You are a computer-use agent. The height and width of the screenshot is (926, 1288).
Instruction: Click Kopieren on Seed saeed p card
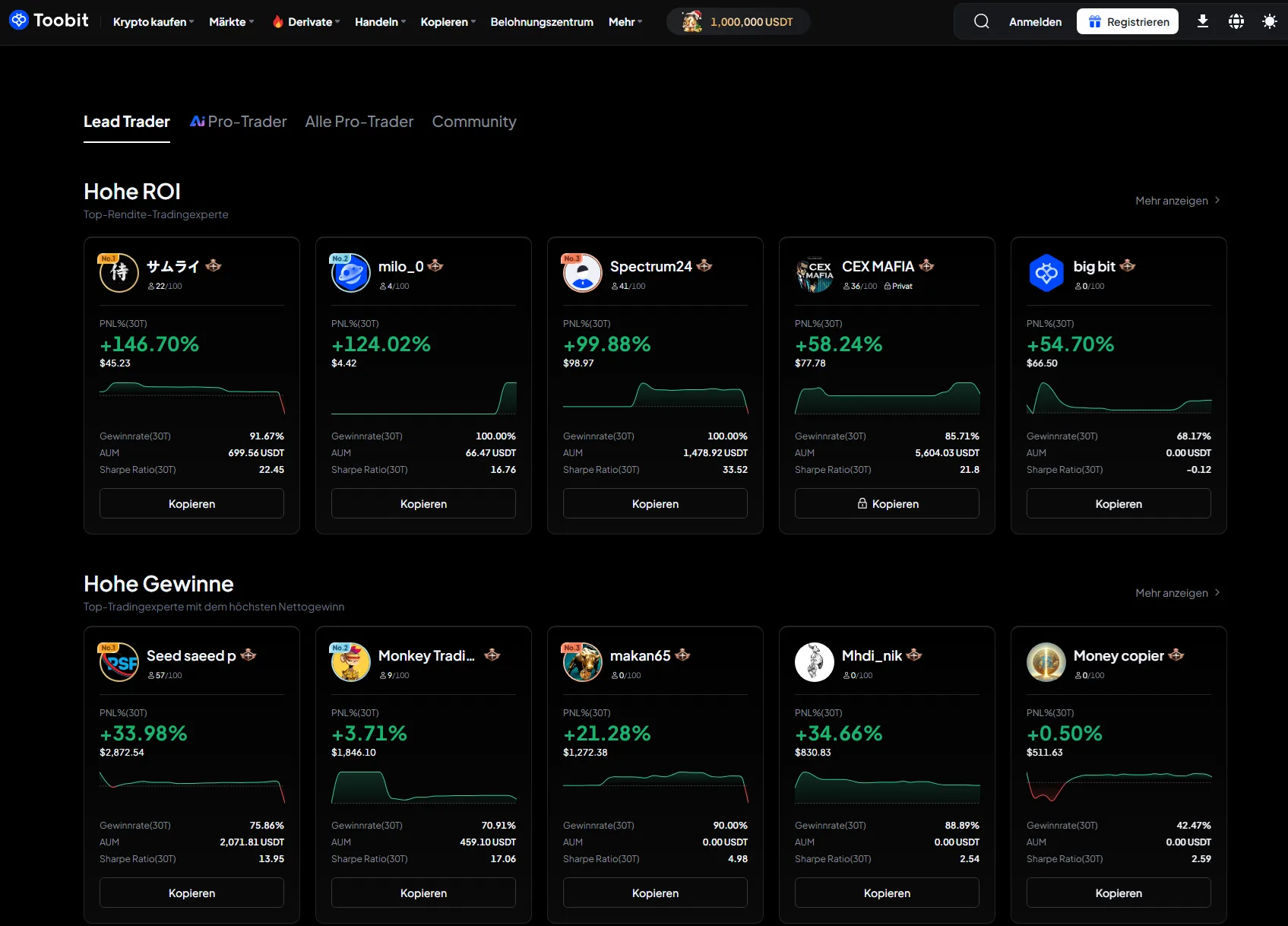coord(191,893)
